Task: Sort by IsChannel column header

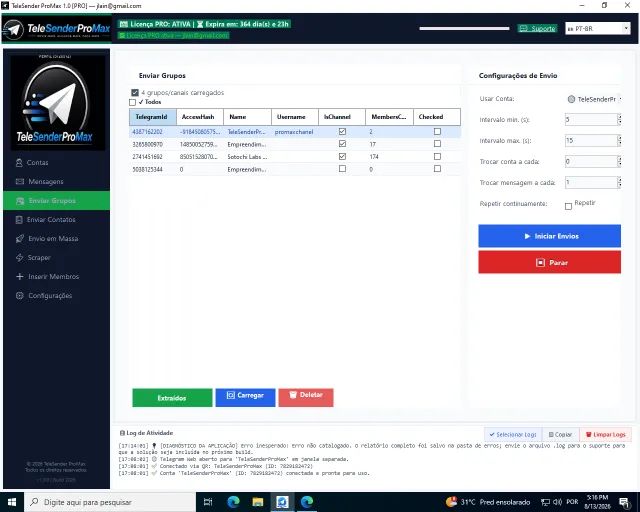Action: (x=342, y=117)
